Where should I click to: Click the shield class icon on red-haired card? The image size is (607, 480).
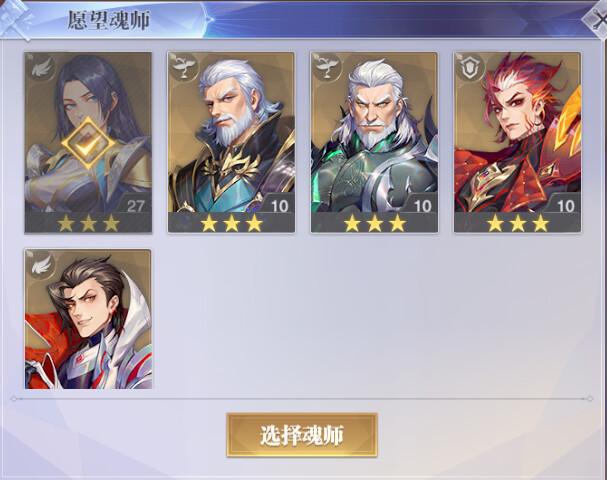(x=469, y=67)
